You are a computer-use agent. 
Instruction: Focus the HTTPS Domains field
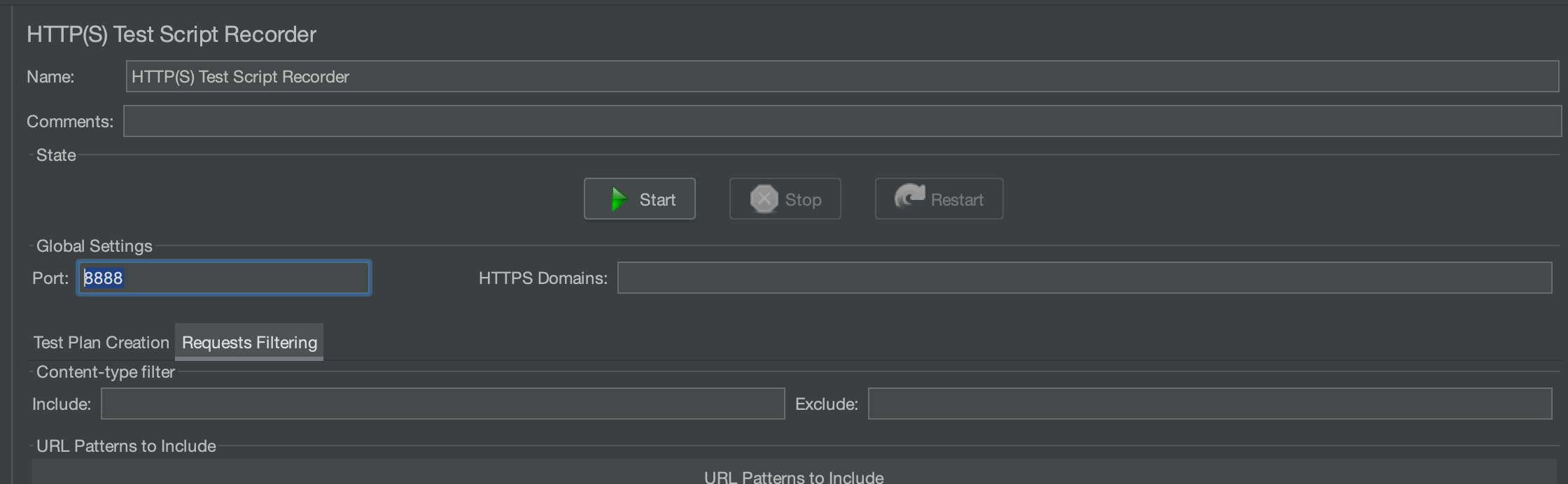tap(1084, 278)
